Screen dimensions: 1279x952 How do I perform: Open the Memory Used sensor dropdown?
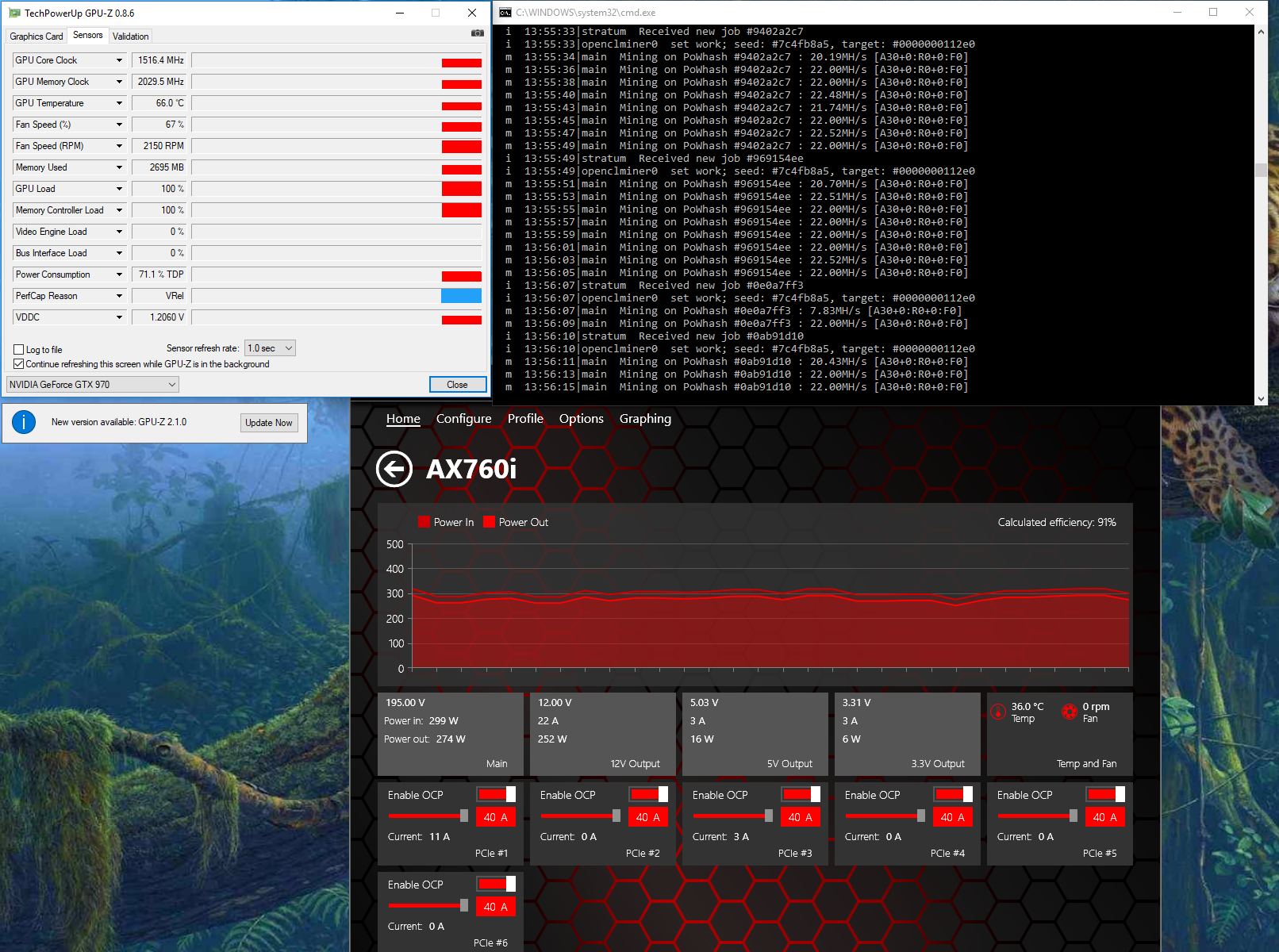[120, 167]
